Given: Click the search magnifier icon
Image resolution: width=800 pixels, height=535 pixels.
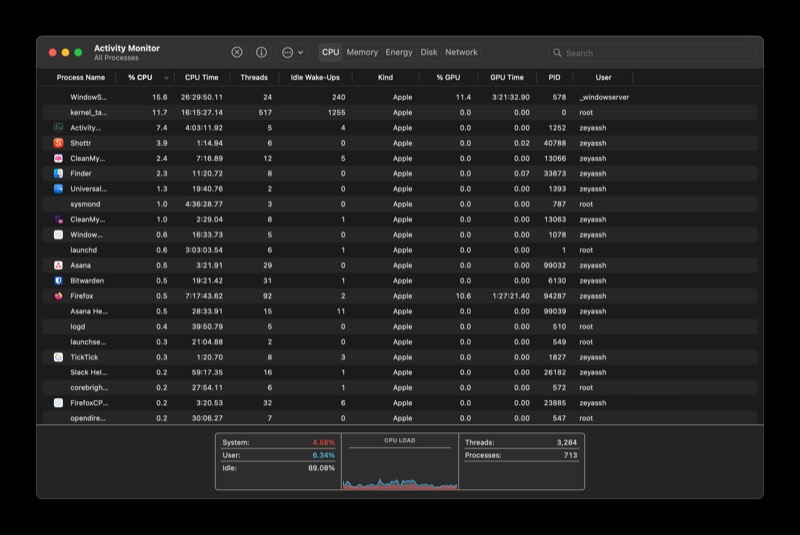Looking at the screenshot, I should click(557, 53).
